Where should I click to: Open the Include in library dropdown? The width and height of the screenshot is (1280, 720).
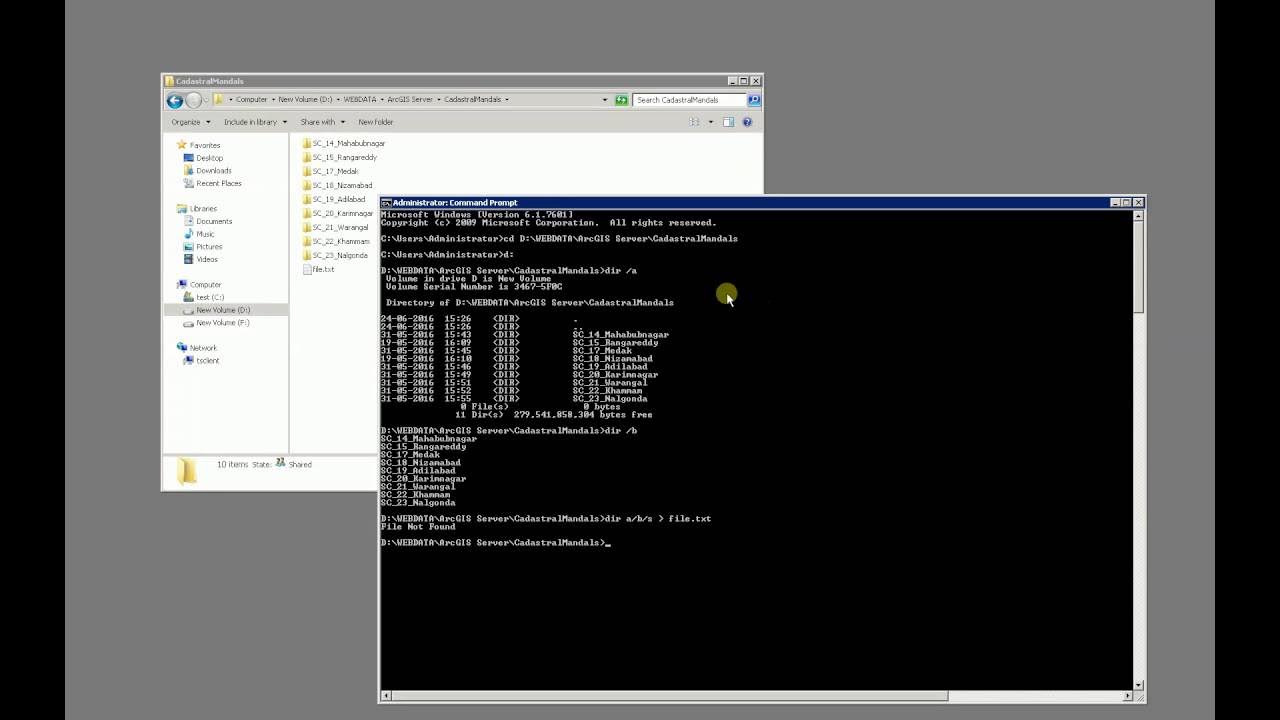pos(255,122)
